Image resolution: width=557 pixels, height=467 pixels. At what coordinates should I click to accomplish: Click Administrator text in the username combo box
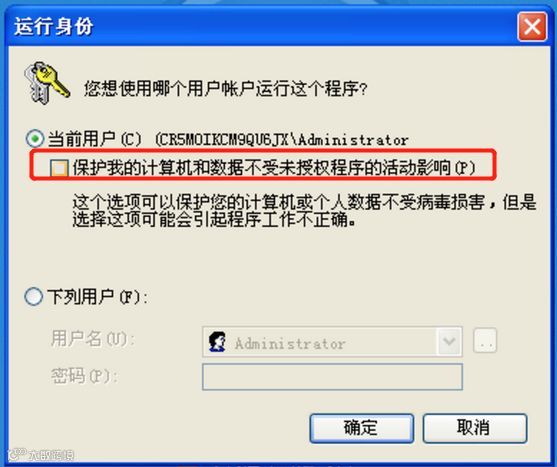point(290,344)
